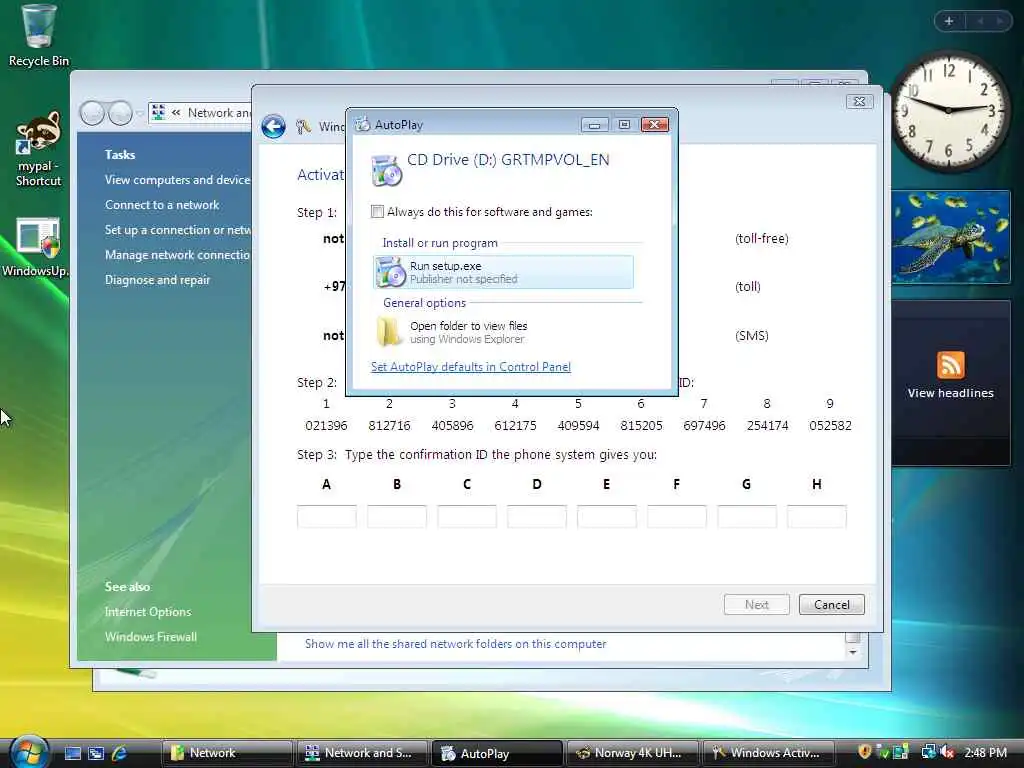Click Set up a connection or network link
1024x768 pixels.
click(x=177, y=230)
